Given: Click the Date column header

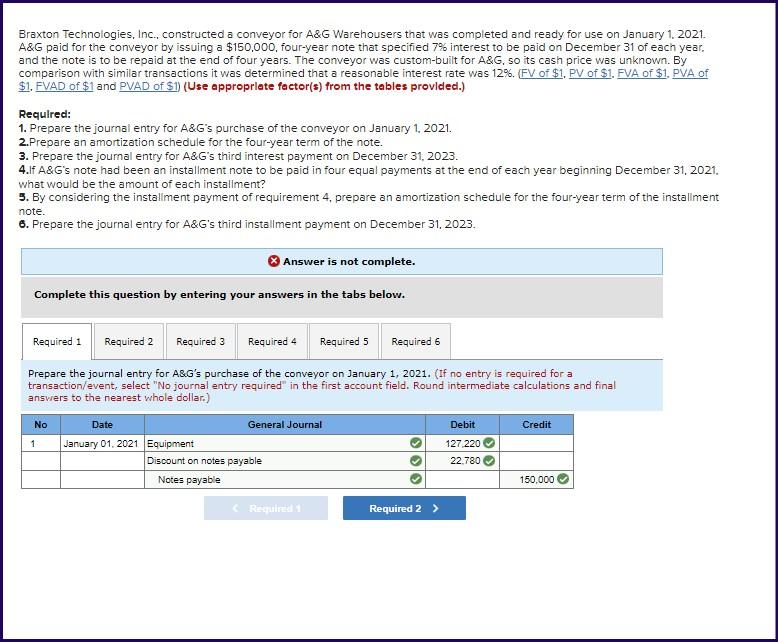Looking at the screenshot, I should [102, 425].
